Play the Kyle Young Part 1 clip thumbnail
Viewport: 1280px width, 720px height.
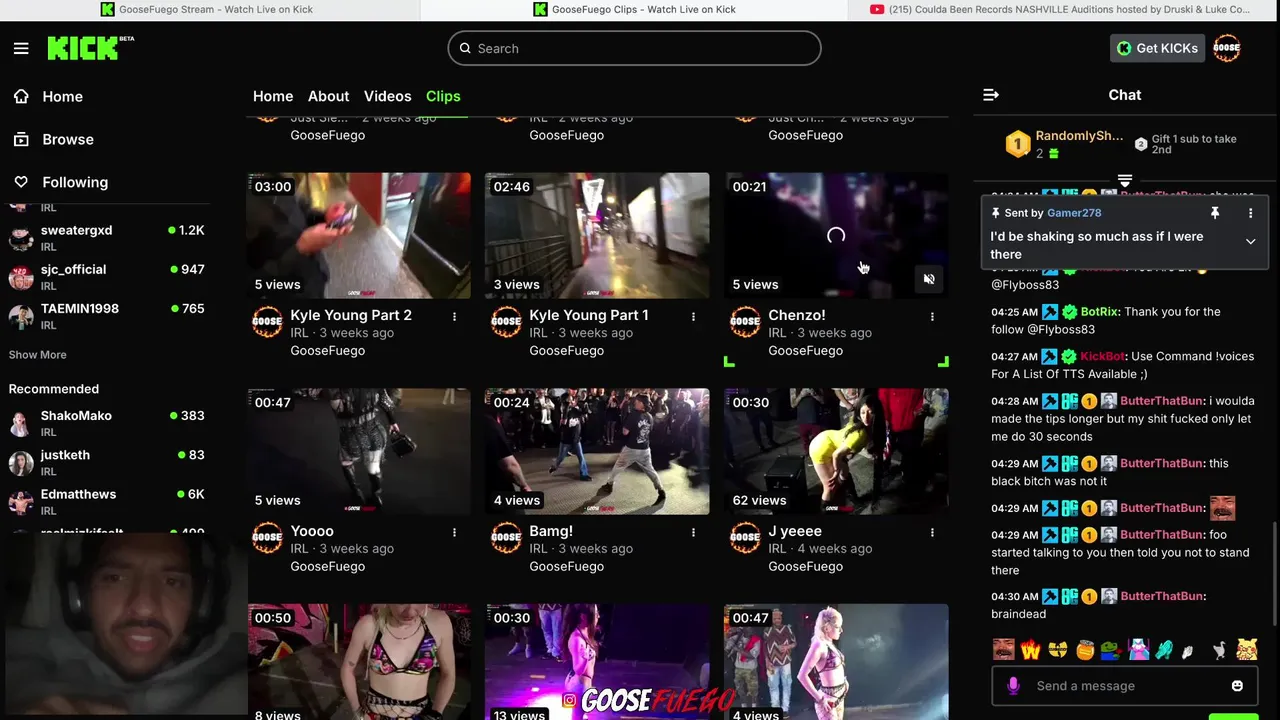pyautogui.click(x=597, y=235)
